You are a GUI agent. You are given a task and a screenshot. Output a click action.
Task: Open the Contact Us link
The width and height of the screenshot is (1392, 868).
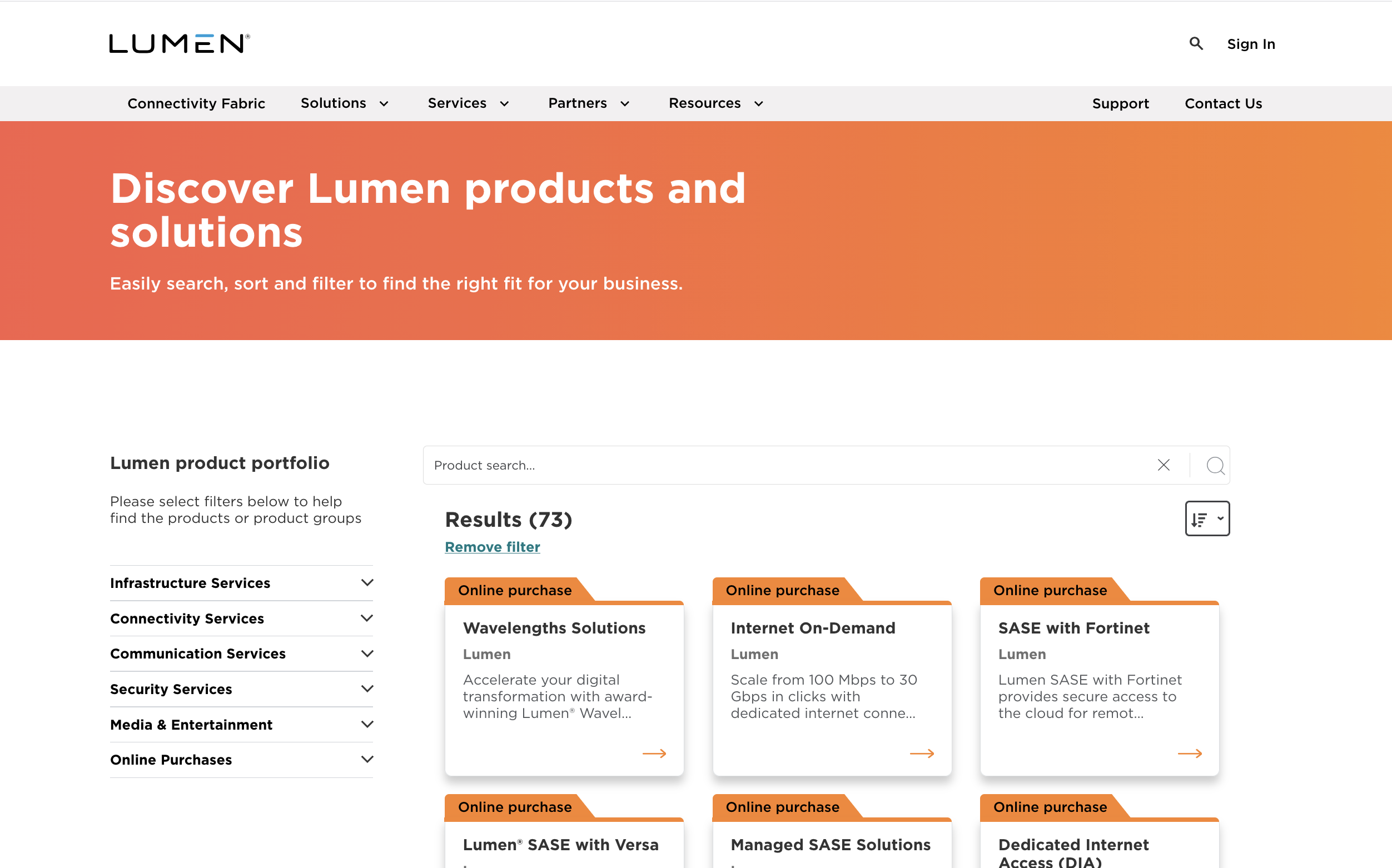(1223, 104)
